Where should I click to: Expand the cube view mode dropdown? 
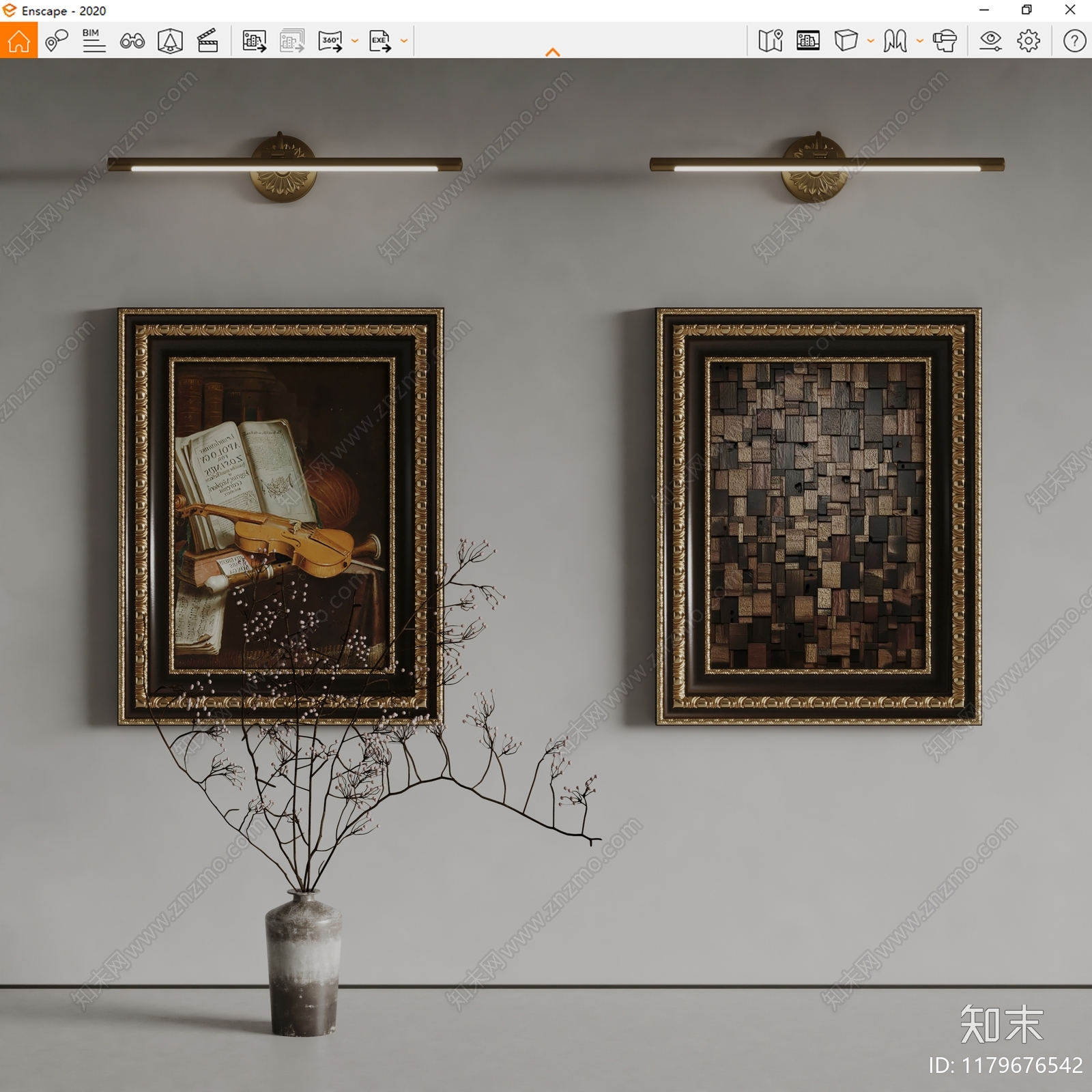(871, 41)
